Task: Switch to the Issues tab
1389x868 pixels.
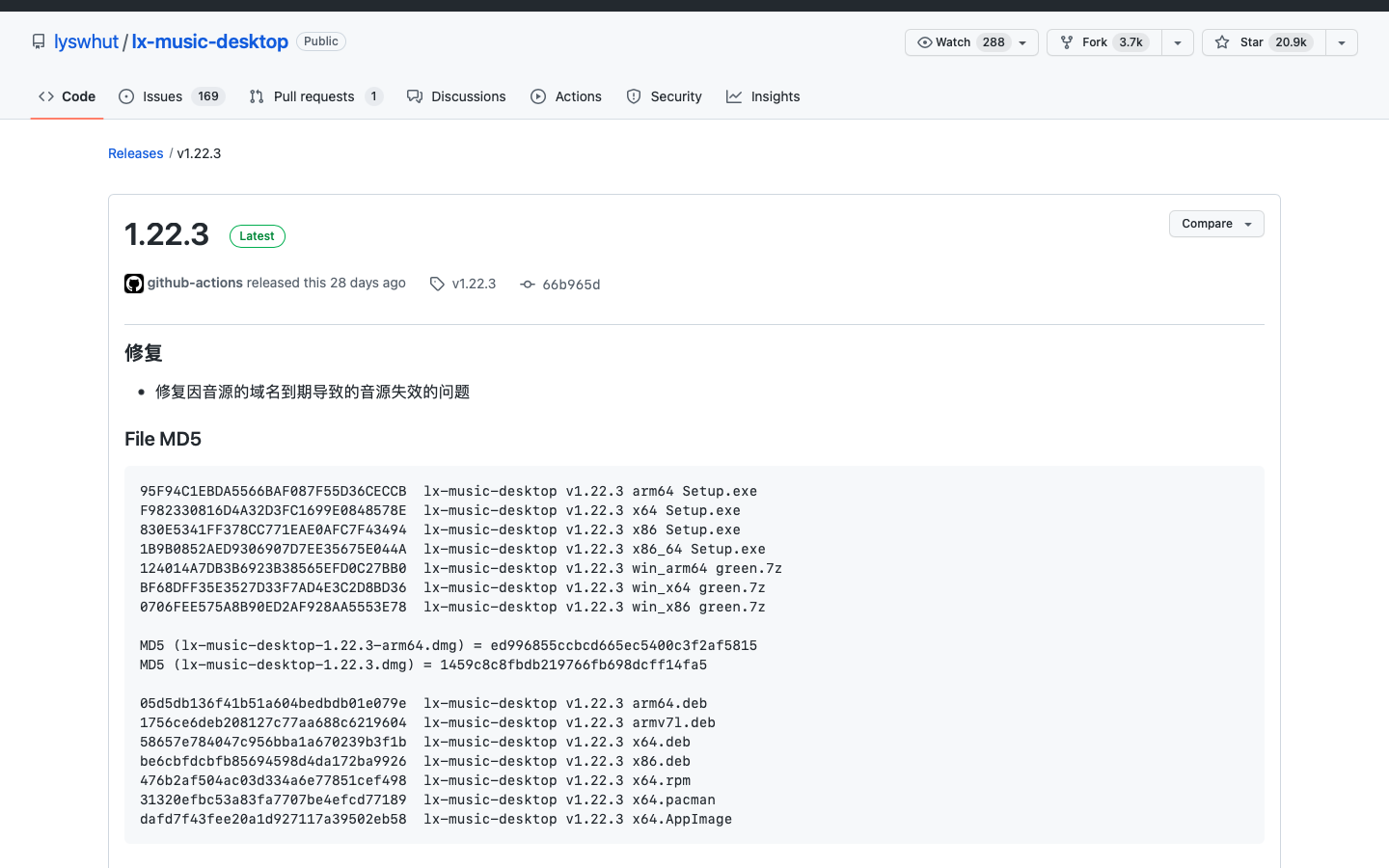Action: pyautogui.click(x=172, y=96)
